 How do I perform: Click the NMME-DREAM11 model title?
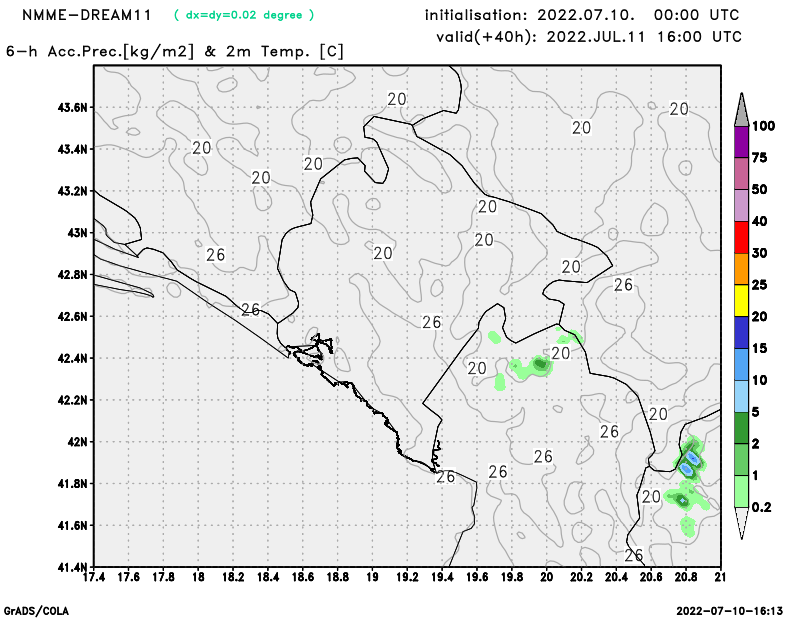pyautogui.click(x=87, y=15)
